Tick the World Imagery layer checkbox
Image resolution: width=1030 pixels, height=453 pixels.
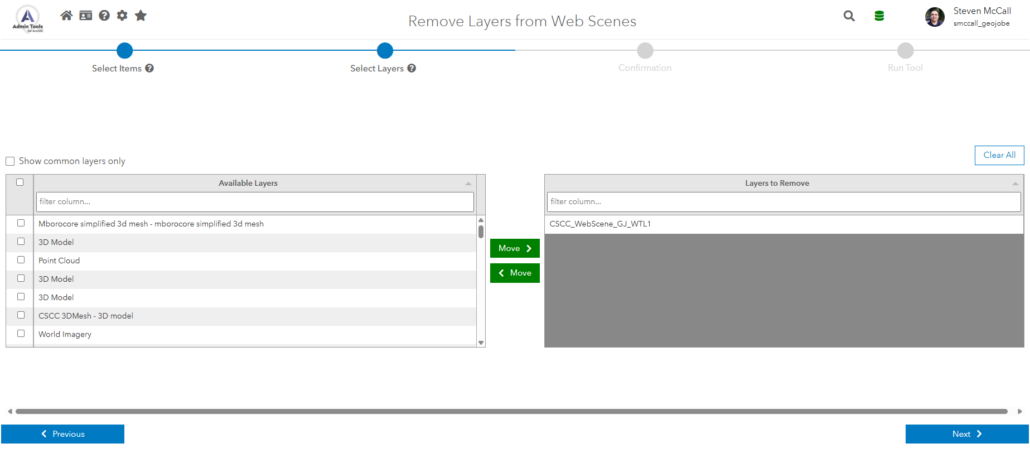(21, 334)
